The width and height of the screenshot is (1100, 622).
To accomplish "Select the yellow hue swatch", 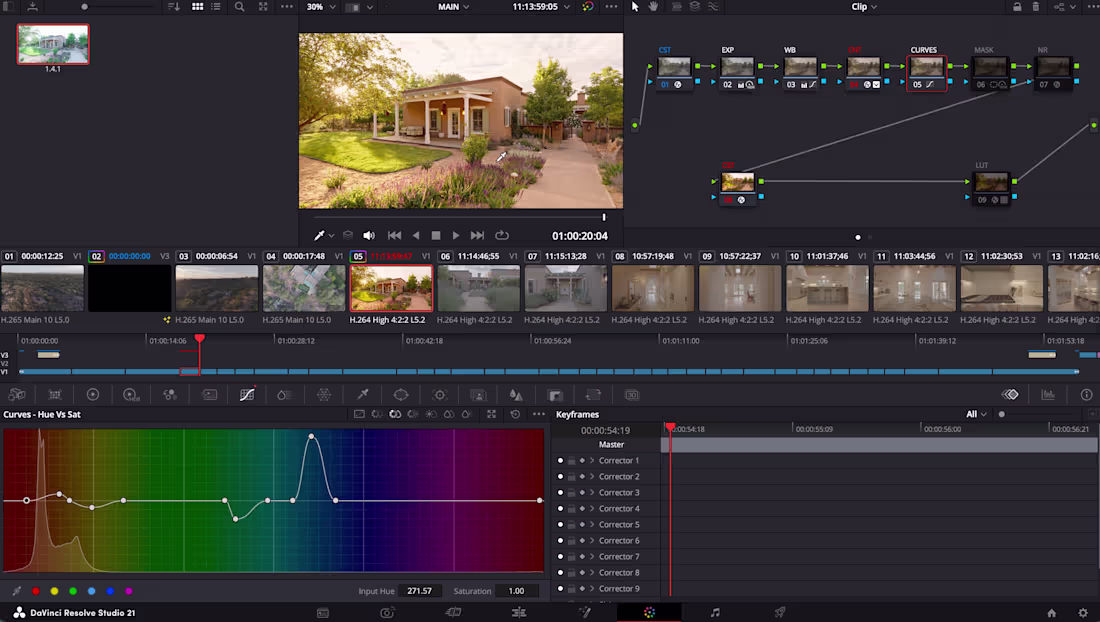I will (x=54, y=591).
